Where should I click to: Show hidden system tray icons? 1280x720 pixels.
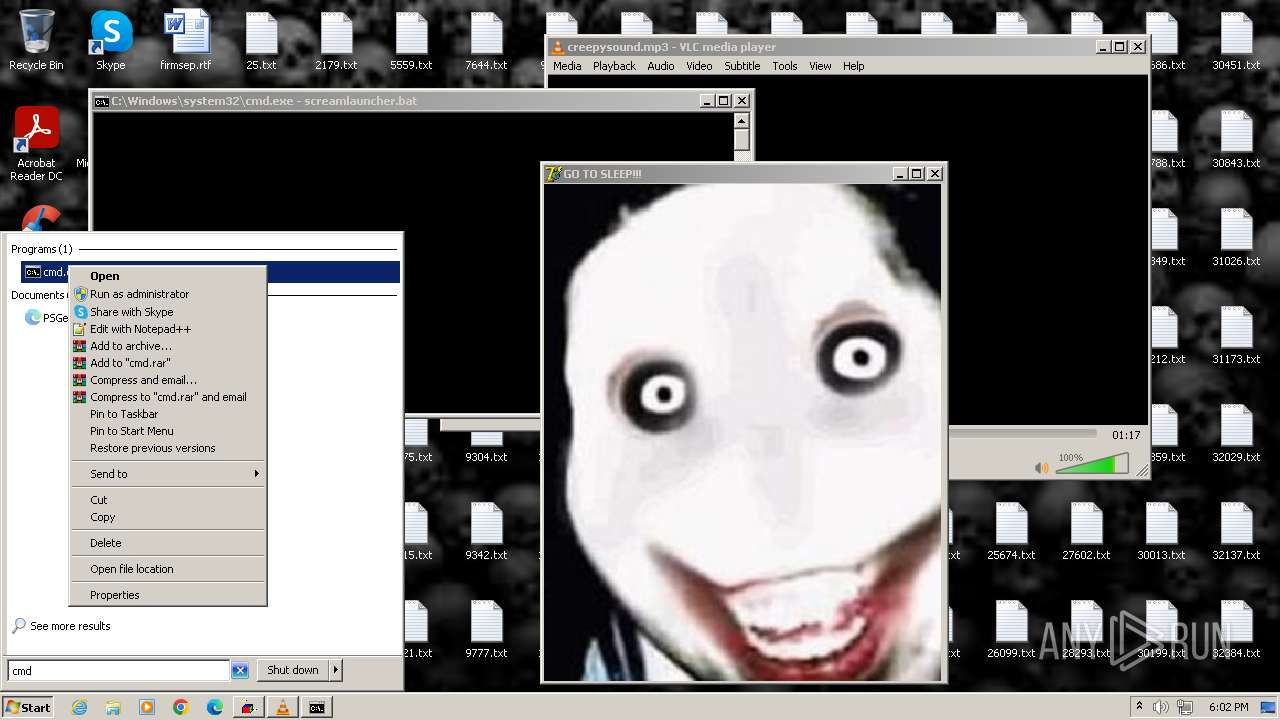click(1138, 707)
